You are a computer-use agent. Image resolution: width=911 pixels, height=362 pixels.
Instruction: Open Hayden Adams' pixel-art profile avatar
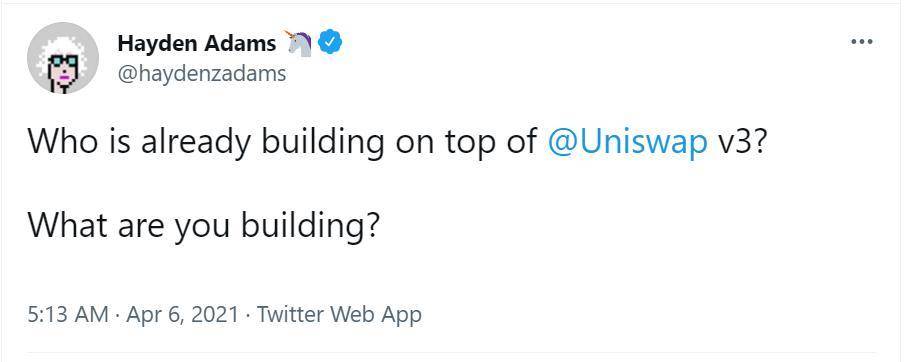(63, 58)
